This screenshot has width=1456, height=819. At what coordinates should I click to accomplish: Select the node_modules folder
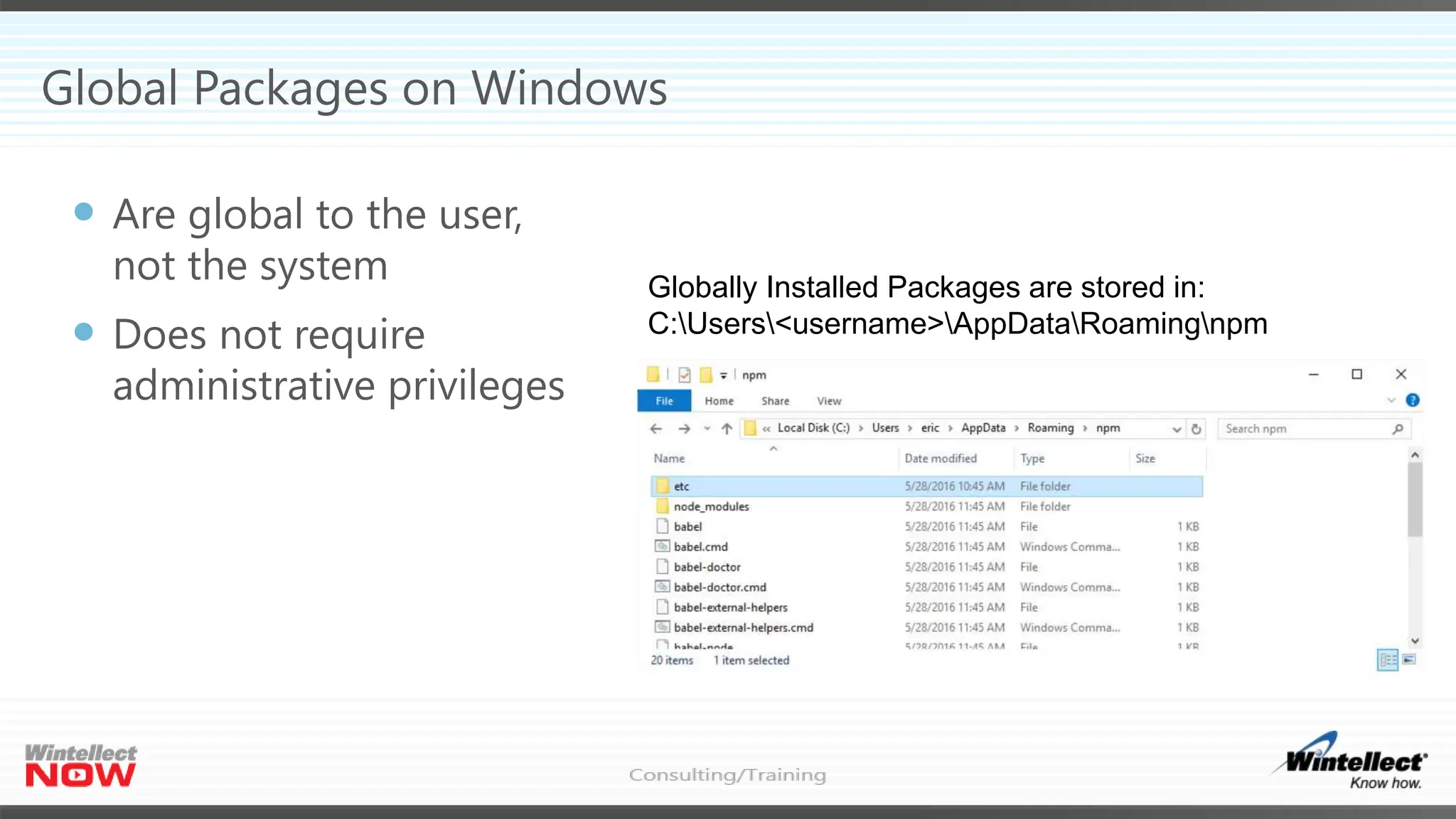coord(927,506)
